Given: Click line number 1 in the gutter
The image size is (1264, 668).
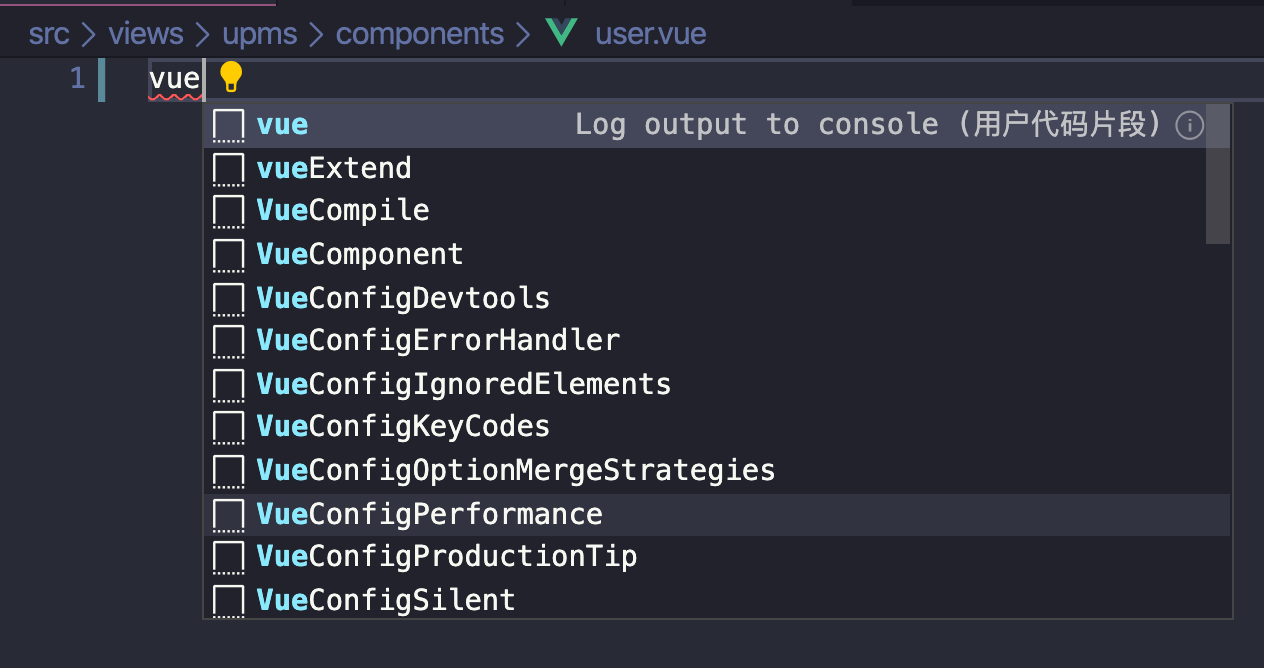Looking at the screenshot, I should coord(77,78).
